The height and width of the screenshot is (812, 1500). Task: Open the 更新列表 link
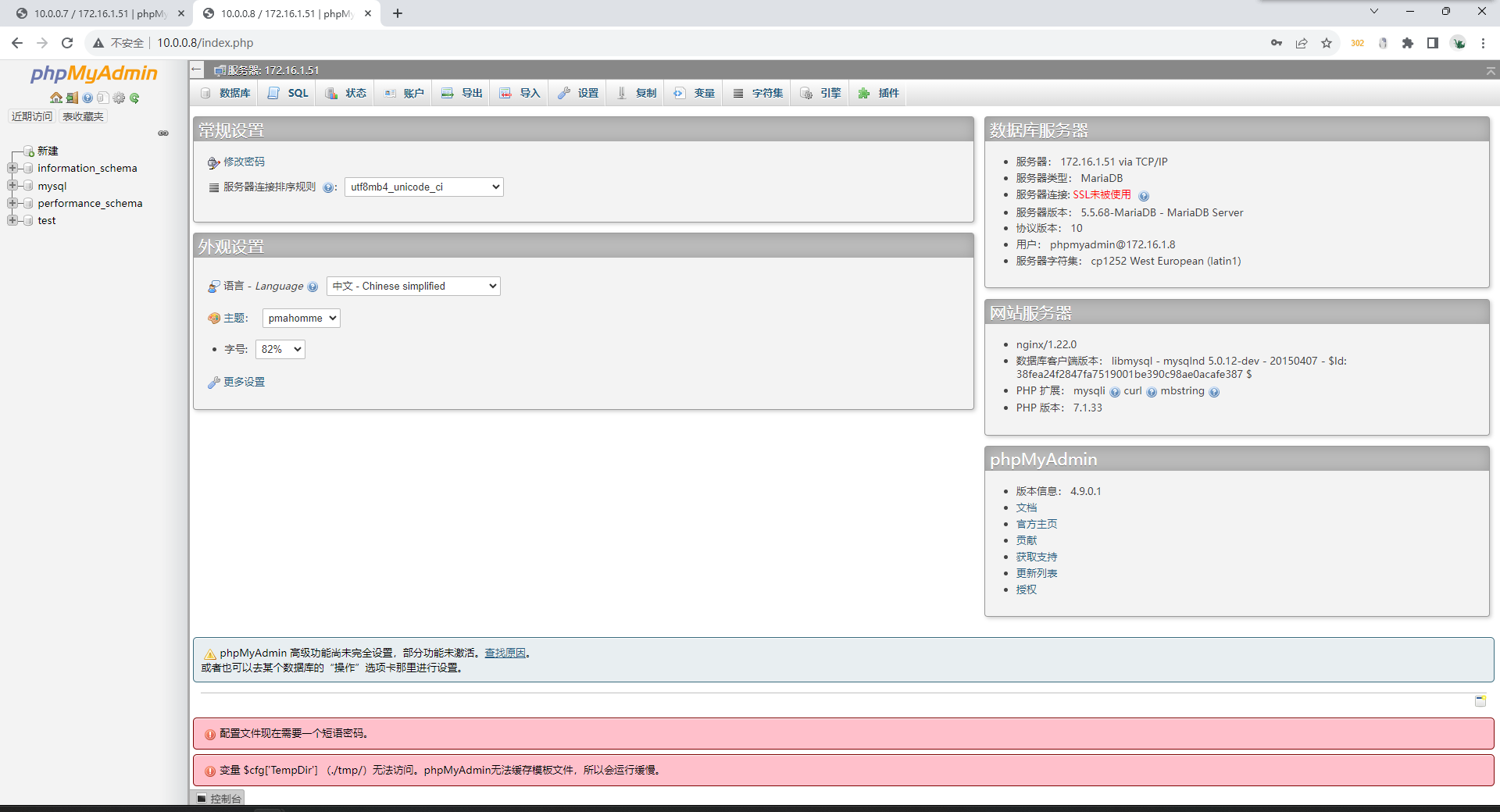pos(1037,573)
